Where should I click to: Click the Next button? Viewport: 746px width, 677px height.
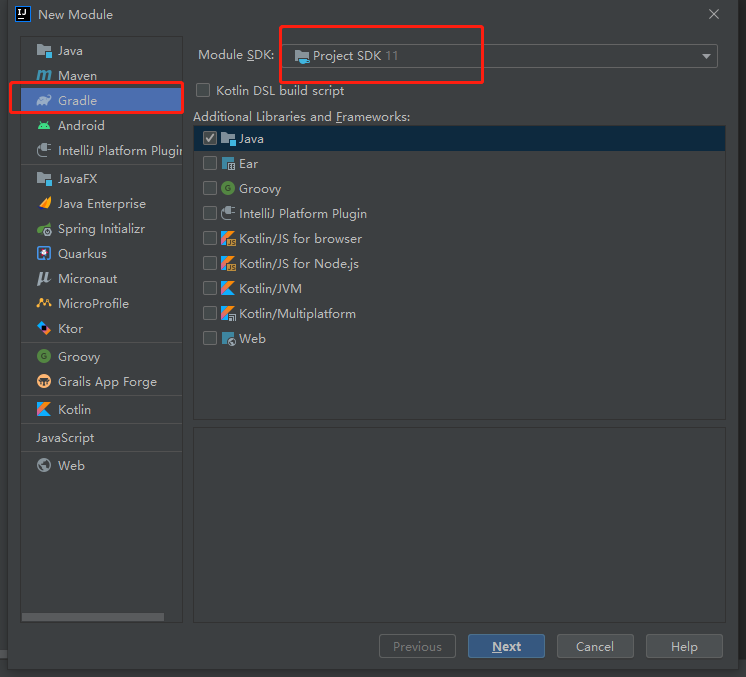506,646
